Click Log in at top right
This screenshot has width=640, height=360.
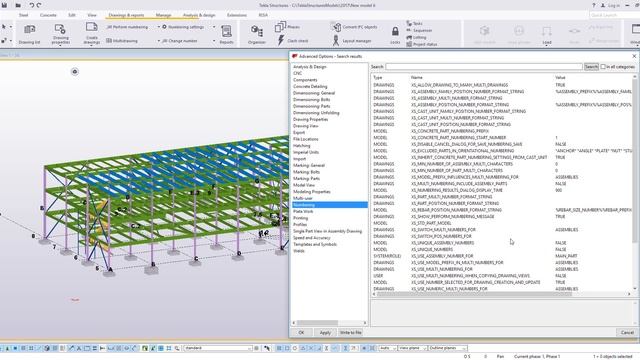click(x=610, y=5)
